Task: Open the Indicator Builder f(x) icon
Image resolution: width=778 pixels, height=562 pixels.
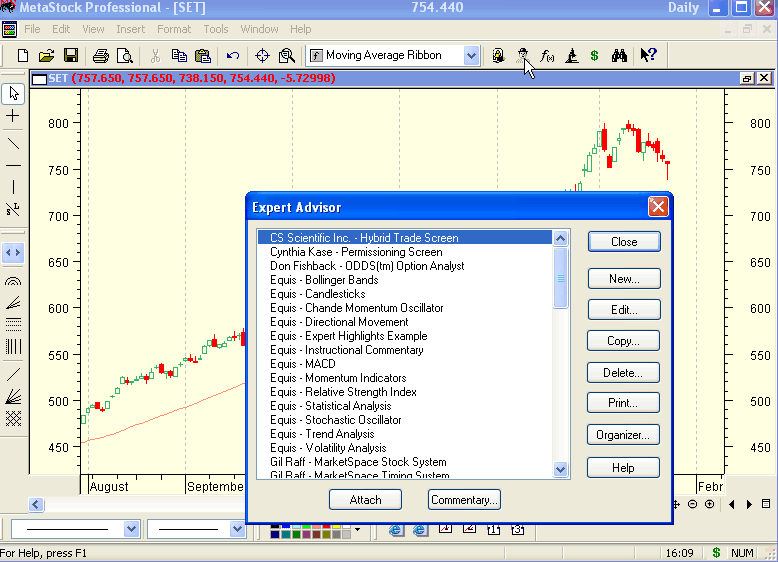Action: click(547, 56)
